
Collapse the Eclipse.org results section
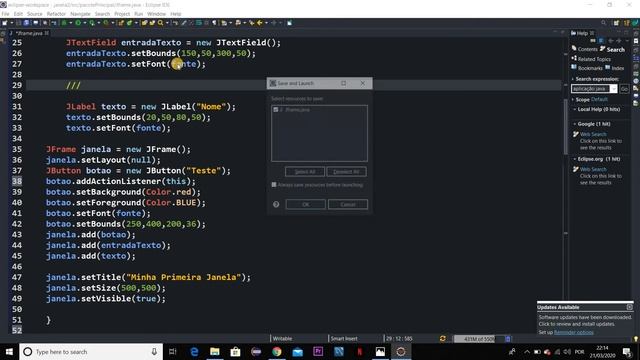tap(575, 159)
